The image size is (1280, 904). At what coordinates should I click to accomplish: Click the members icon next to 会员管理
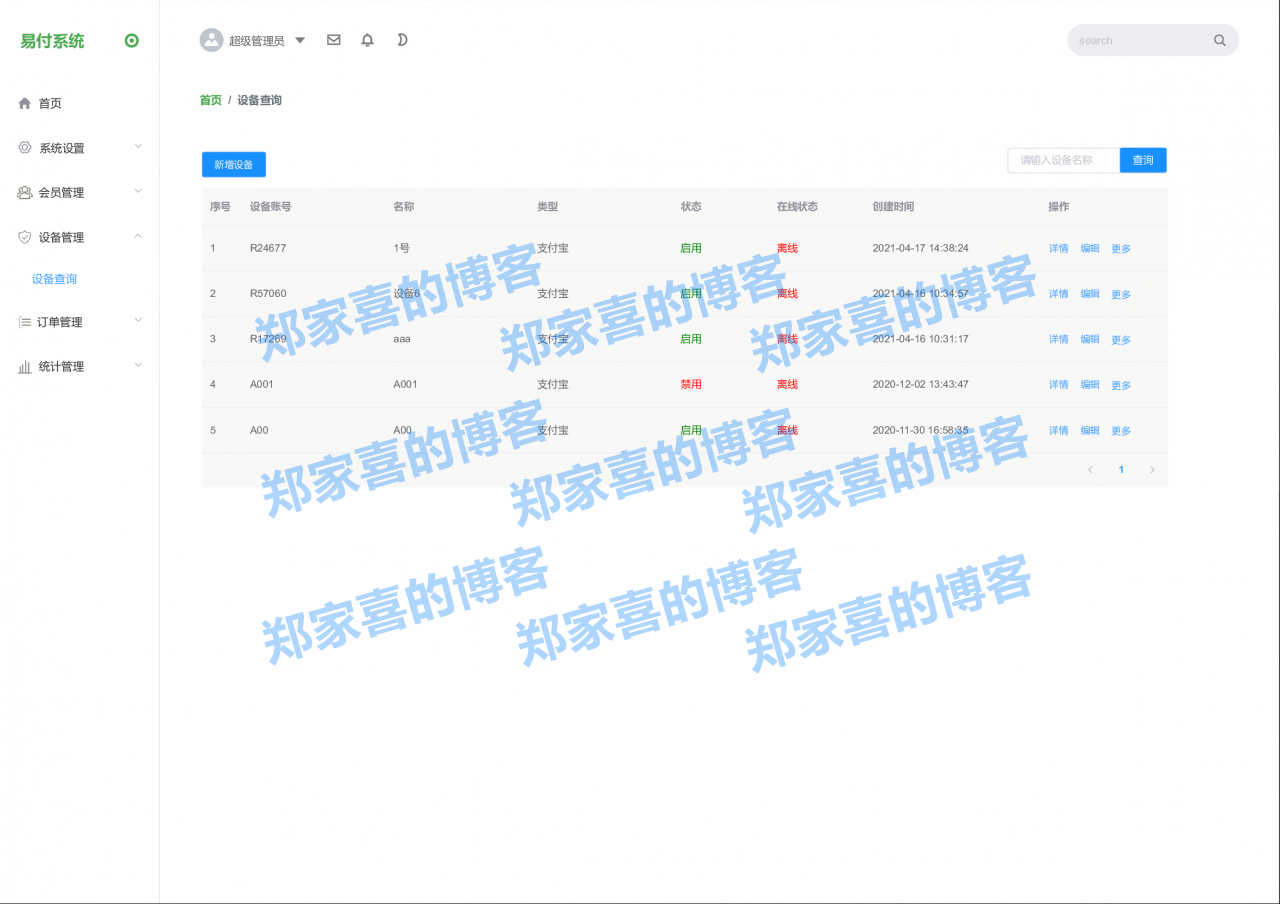(23, 191)
